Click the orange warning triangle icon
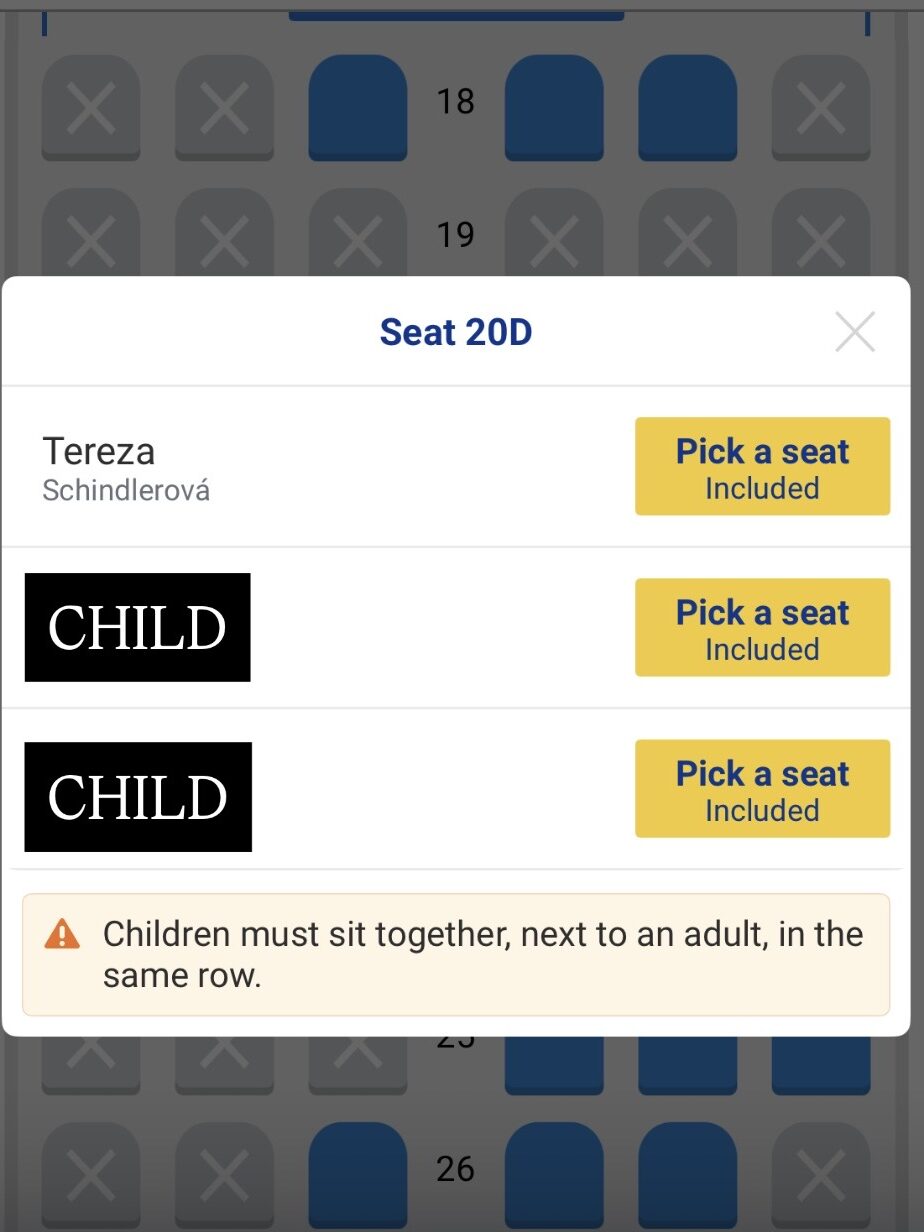The height and width of the screenshot is (1232, 924). point(62,935)
